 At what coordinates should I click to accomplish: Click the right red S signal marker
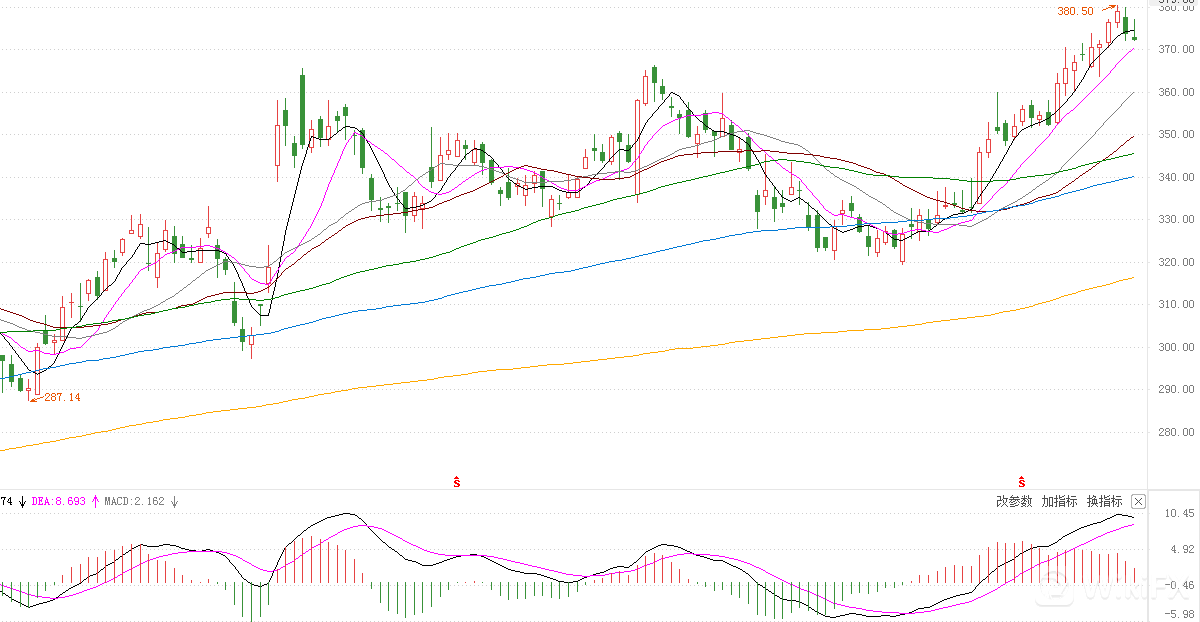[1022, 482]
